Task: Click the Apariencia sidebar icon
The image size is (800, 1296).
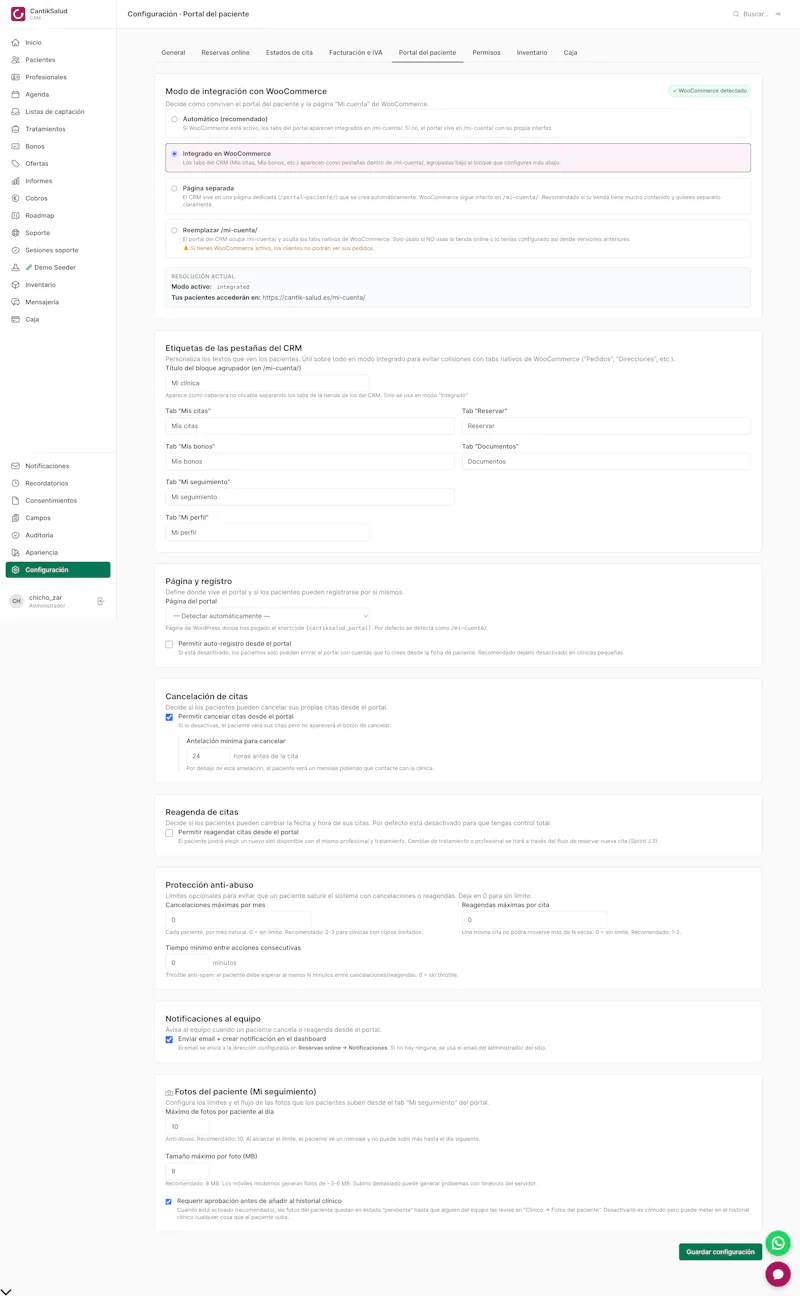Action: click(16, 553)
